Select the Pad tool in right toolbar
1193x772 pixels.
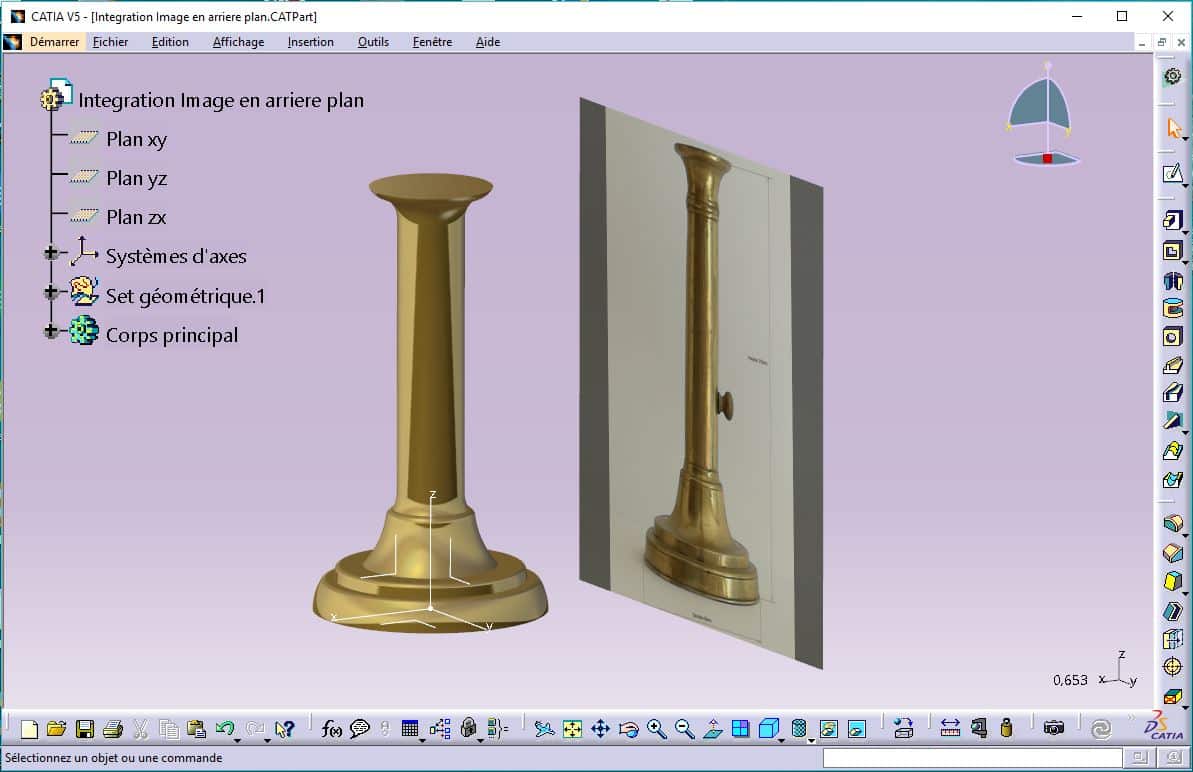[1172, 221]
